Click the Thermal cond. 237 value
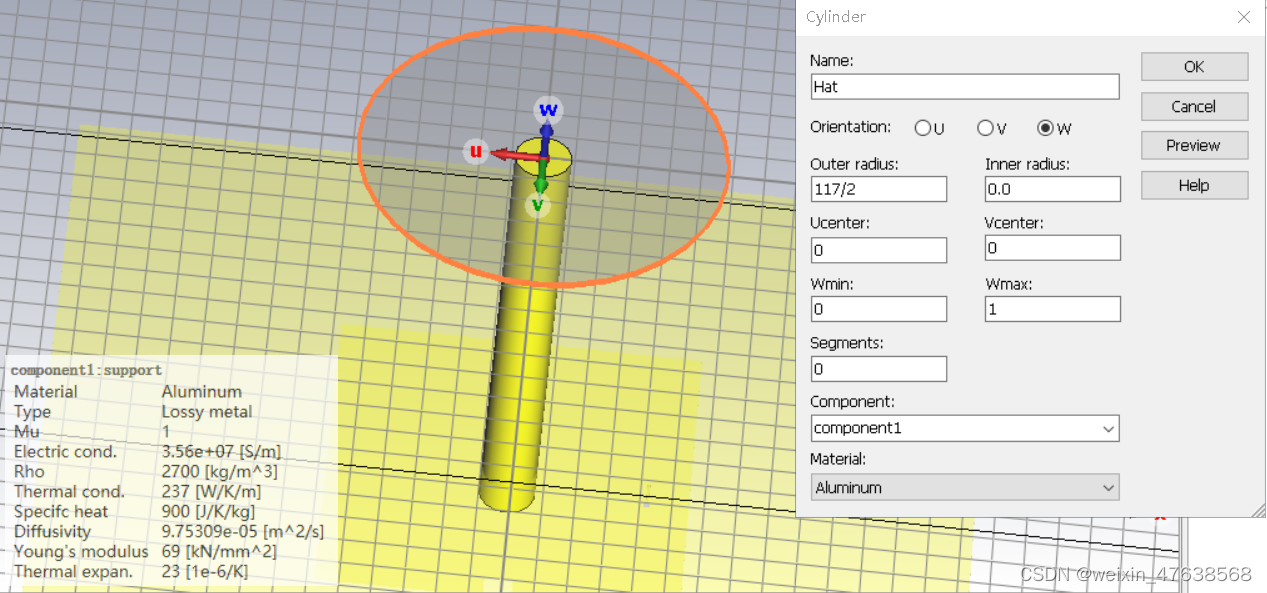The width and height of the screenshot is (1267, 593). (x=211, y=492)
